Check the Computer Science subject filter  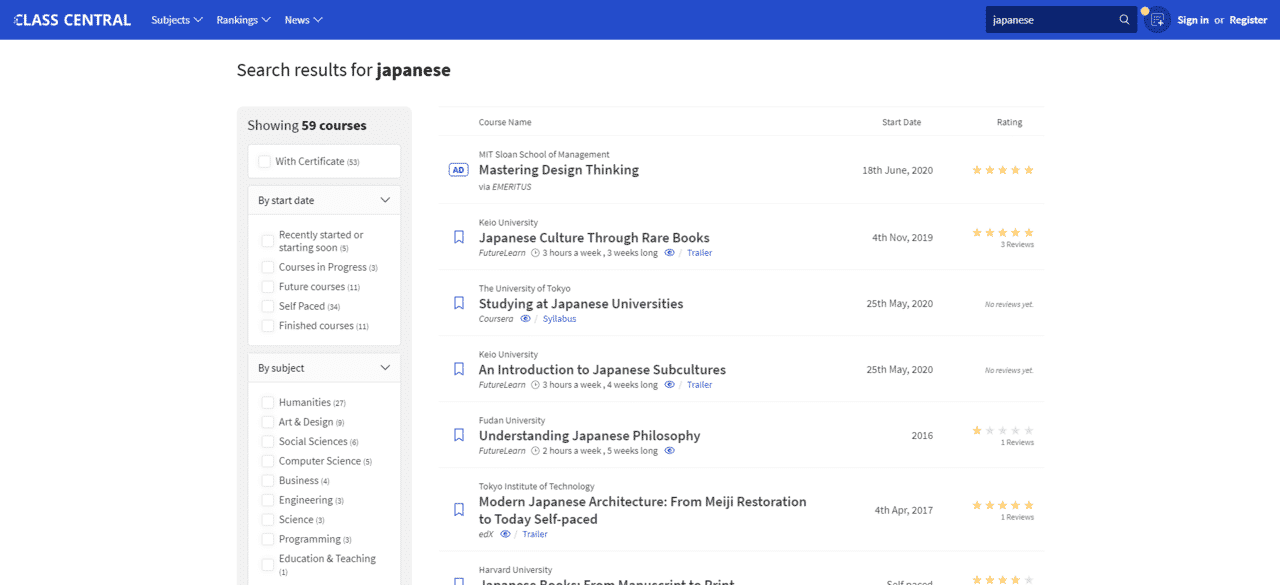click(x=268, y=461)
